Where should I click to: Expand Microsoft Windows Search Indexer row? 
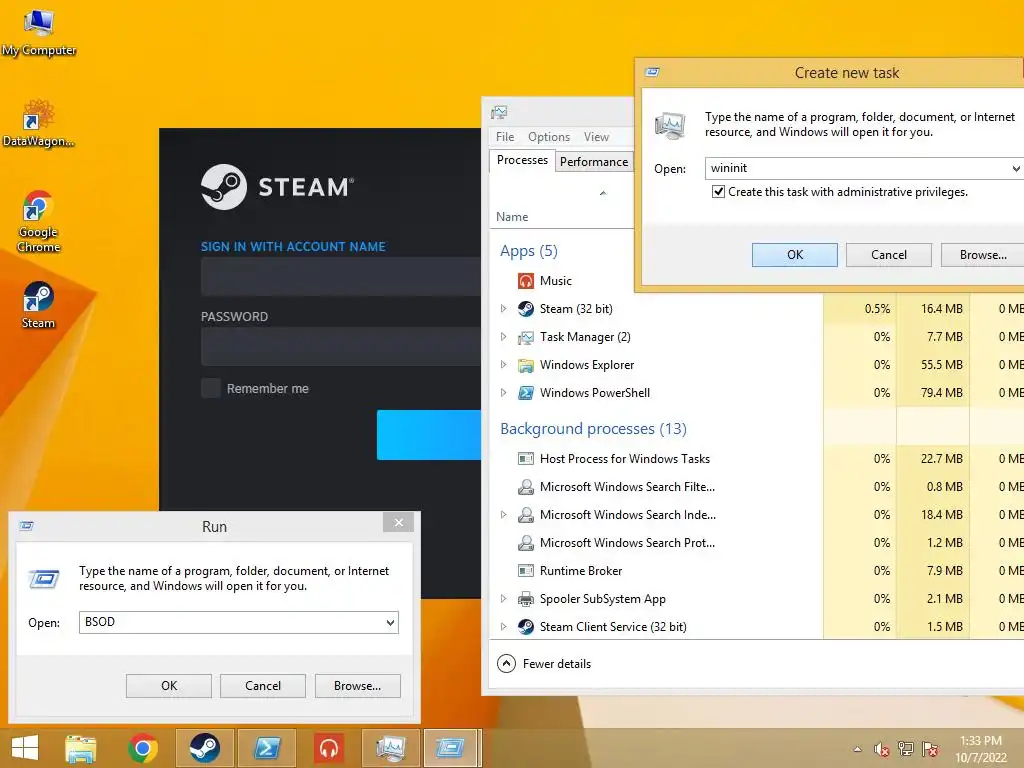click(503, 515)
